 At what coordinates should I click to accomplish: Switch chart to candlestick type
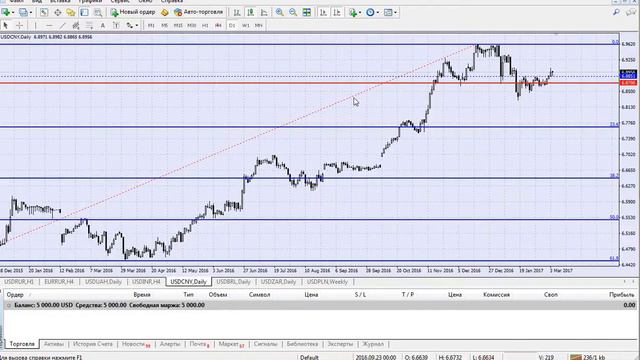pos(250,12)
